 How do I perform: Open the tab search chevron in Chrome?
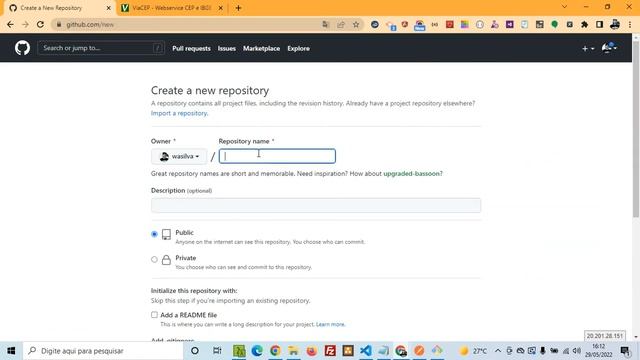[x=564, y=7]
